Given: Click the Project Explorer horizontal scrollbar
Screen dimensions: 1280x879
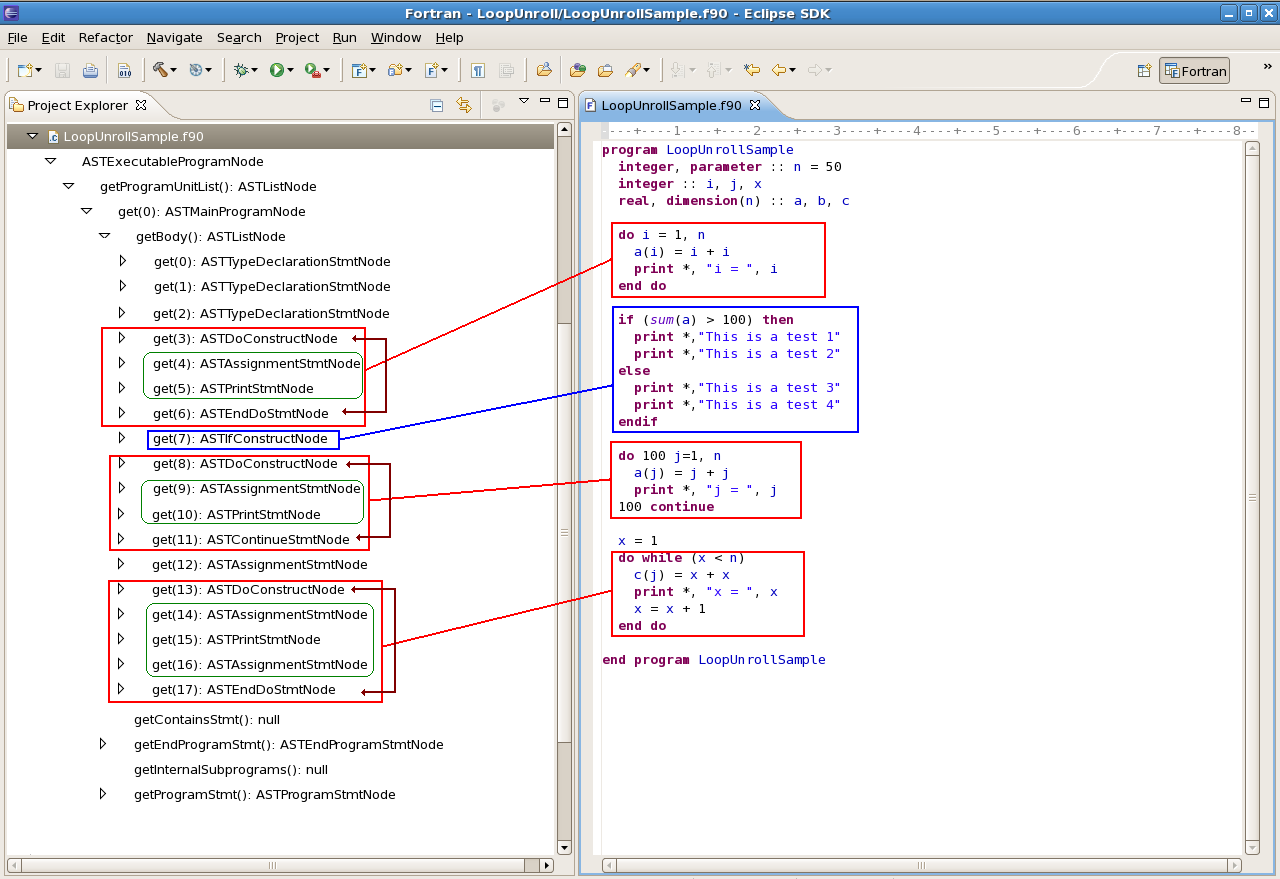Looking at the screenshot, I should pos(281,865).
